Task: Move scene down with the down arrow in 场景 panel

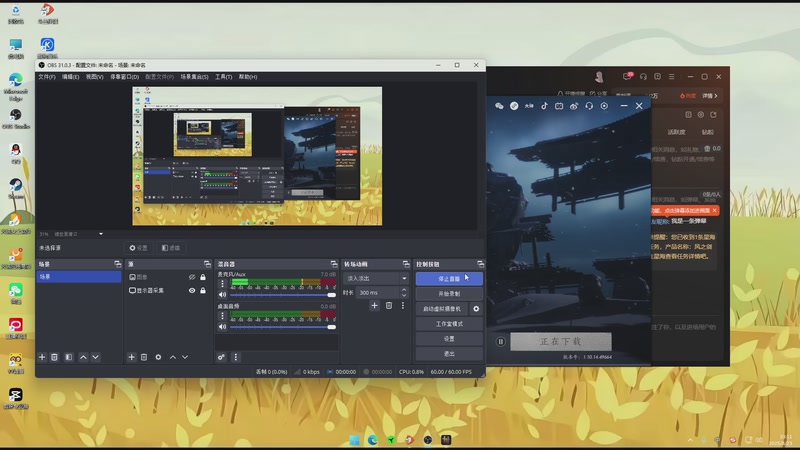Action: coord(95,357)
